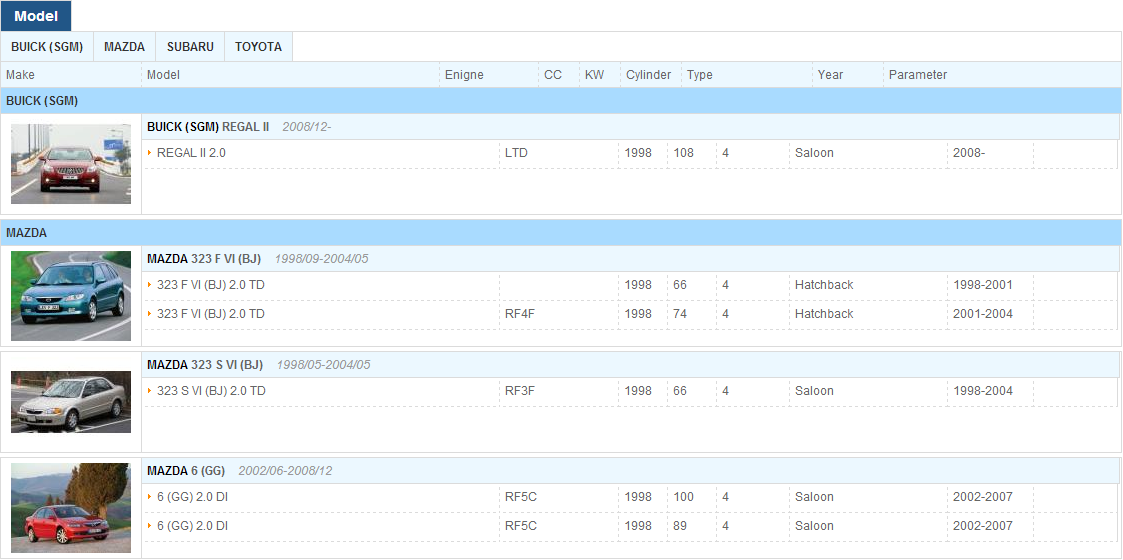Click the 89 KW value

point(680,526)
